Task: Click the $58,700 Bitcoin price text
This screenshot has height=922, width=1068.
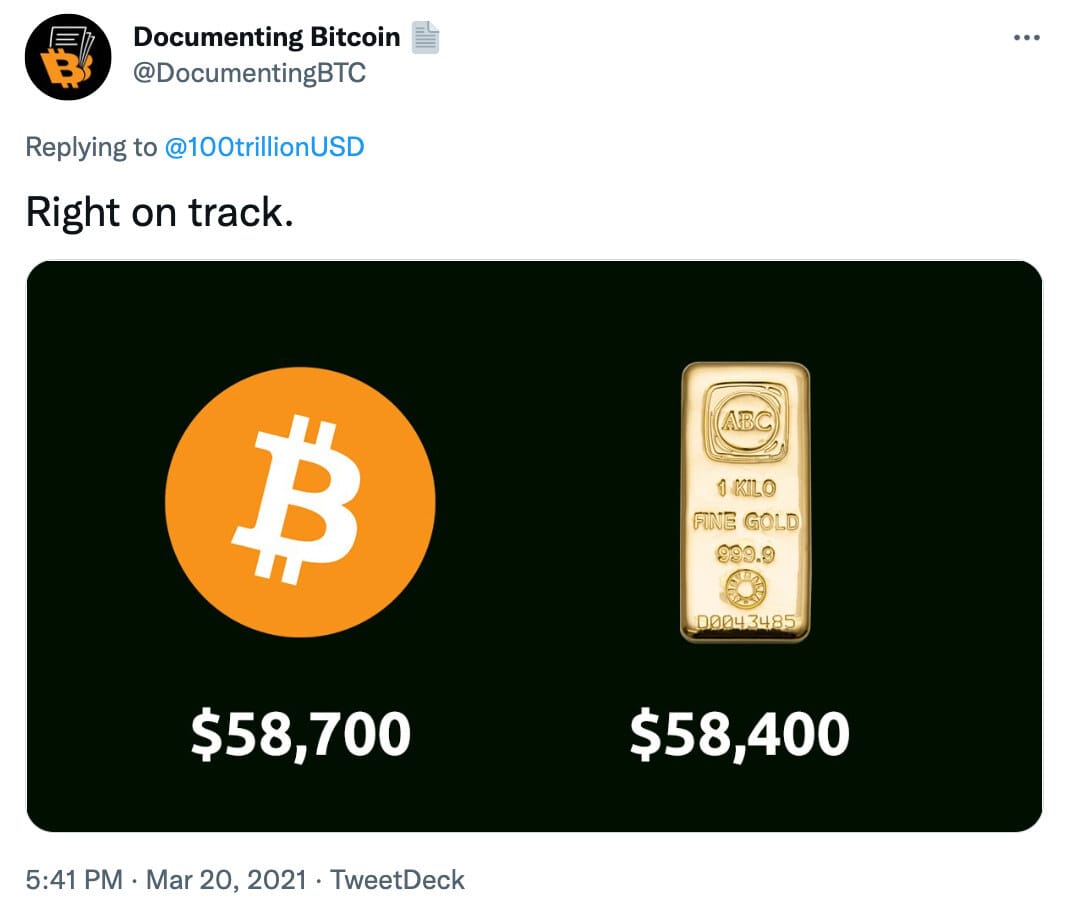Action: point(300,734)
